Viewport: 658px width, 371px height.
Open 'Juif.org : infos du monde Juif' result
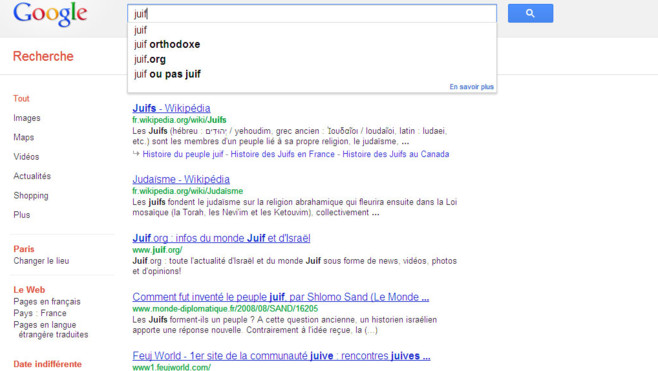pyautogui.click(x=221, y=238)
